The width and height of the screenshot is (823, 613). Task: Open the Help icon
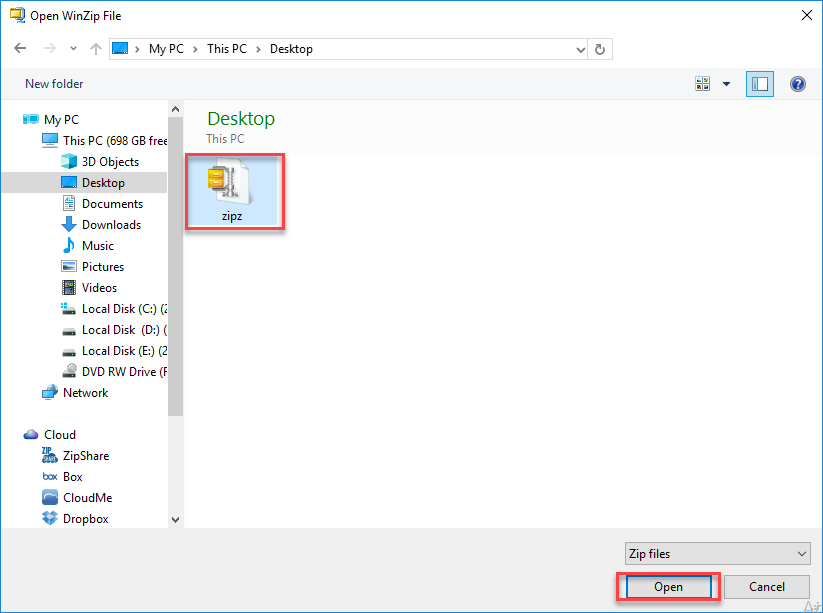[798, 84]
